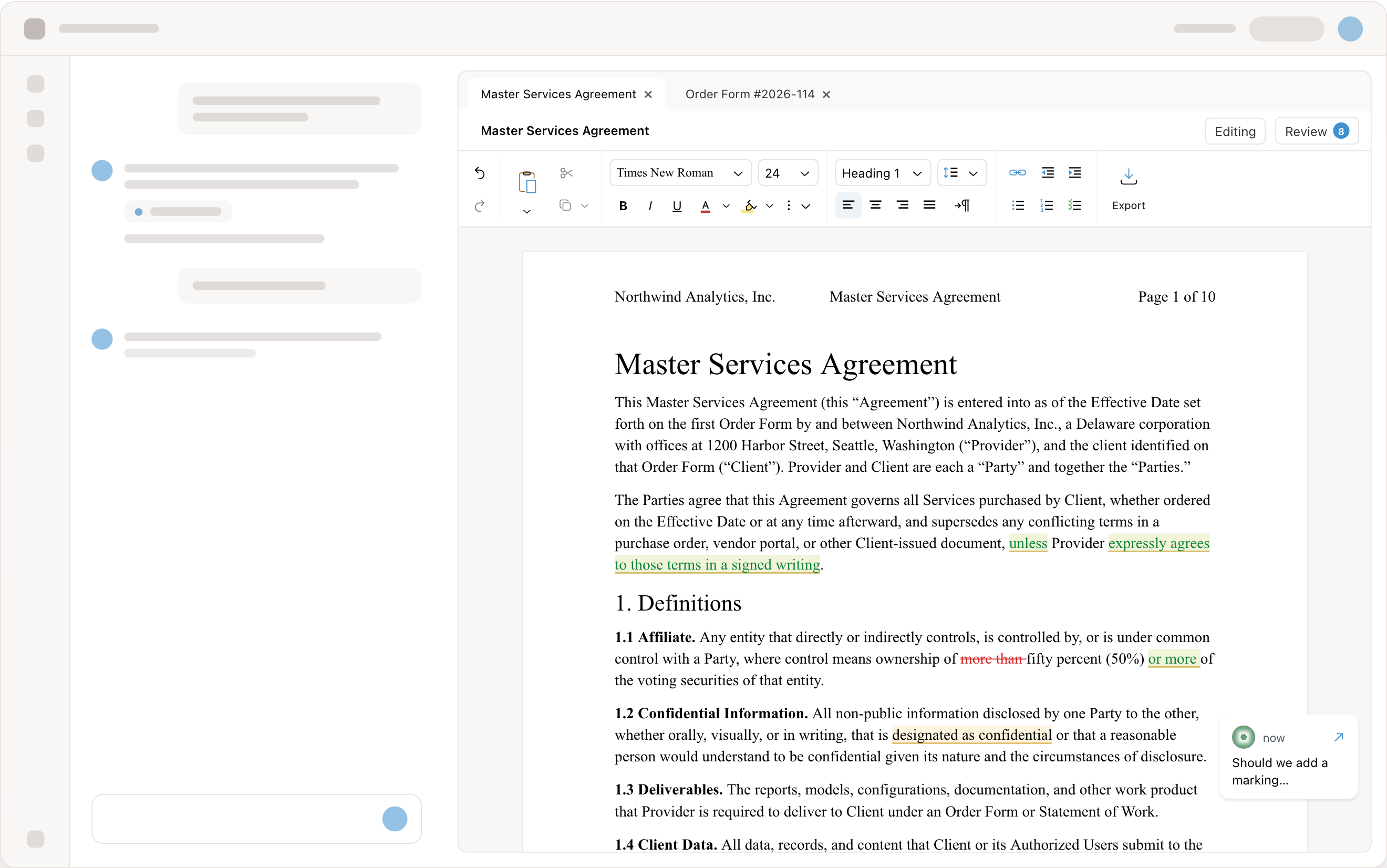Click the paste clipboard icon
The width and height of the screenshot is (1387, 868).
527,182
